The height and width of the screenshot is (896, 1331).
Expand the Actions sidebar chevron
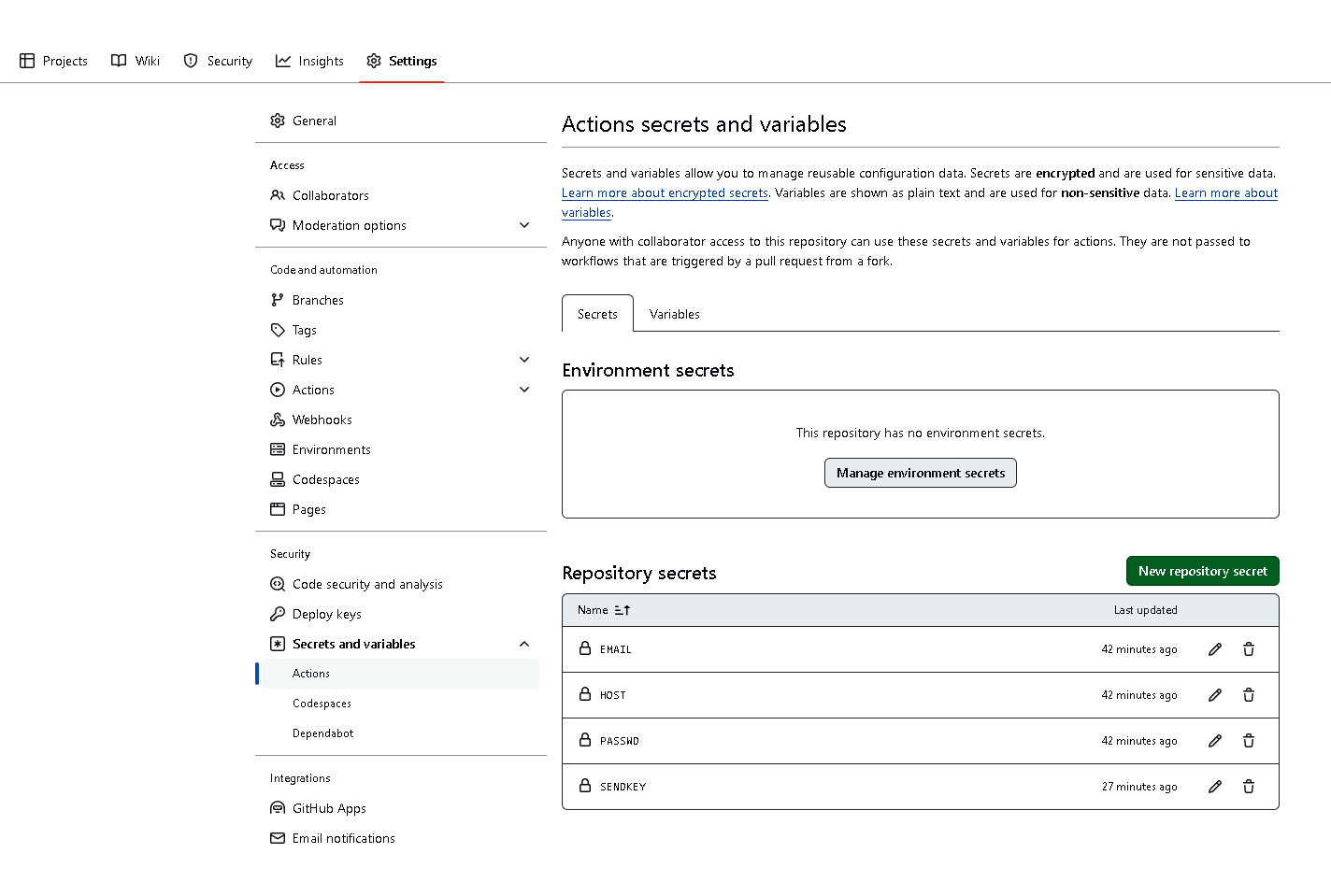click(x=524, y=390)
